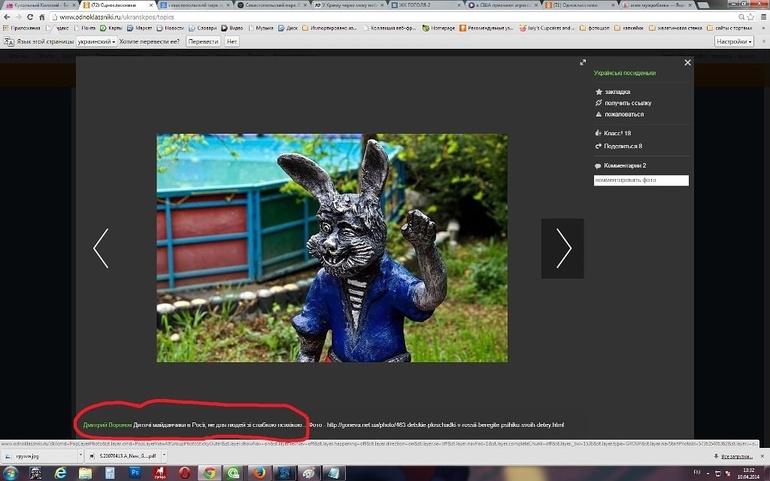Image resolution: width=770 pixels, height=481 pixels.
Task: Open the Настройки translation settings dropdown
Action: click(x=734, y=42)
